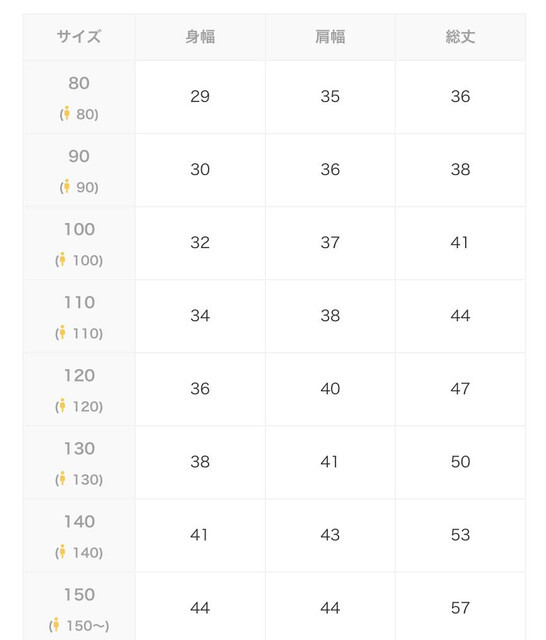The image size is (546, 640).
Task: Click the size 150 row label
Action: click(79, 607)
